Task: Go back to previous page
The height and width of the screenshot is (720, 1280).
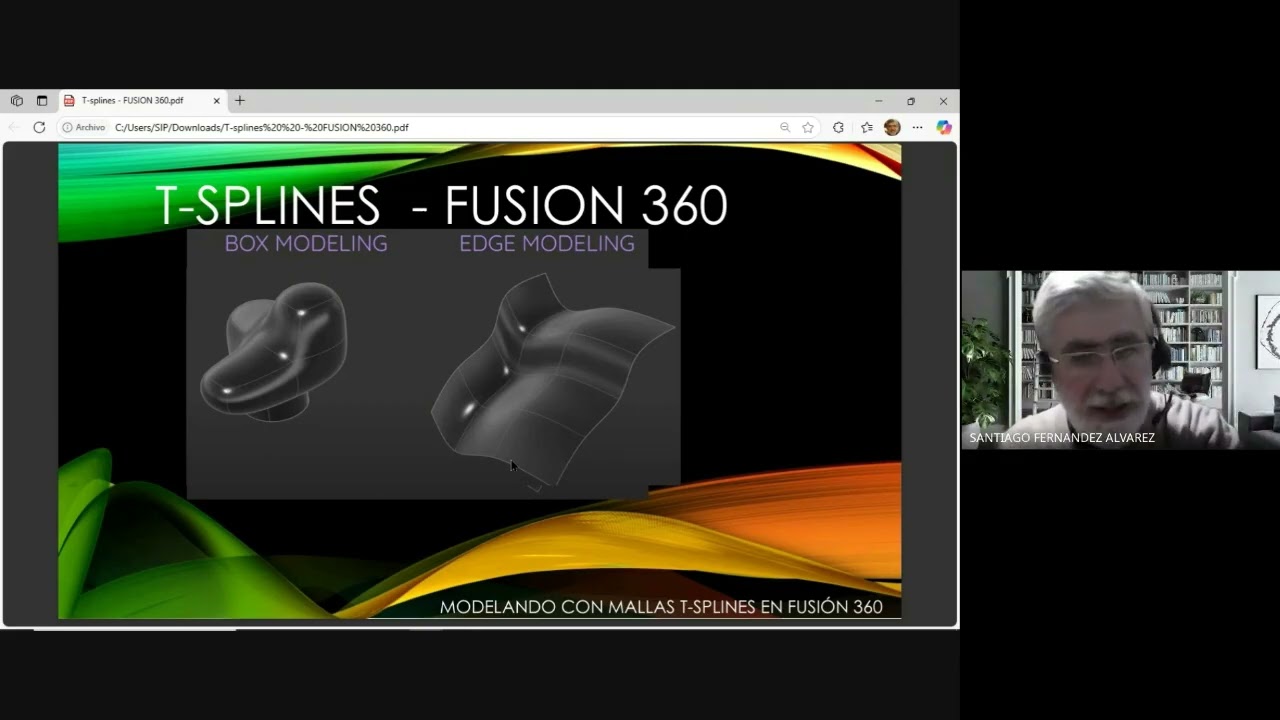Action: tap(14, 127)
